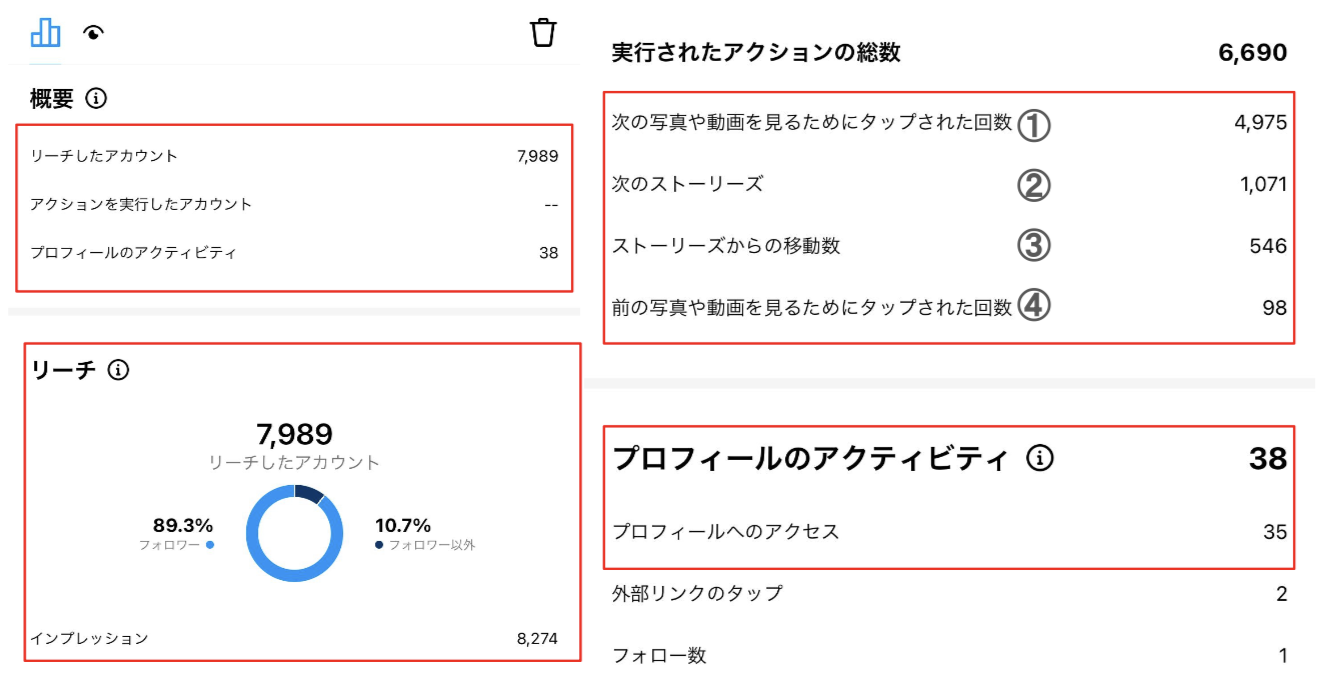1324x685 pixels.
Task: Click the circled number 4 marker
Action: click(1034, 306)
